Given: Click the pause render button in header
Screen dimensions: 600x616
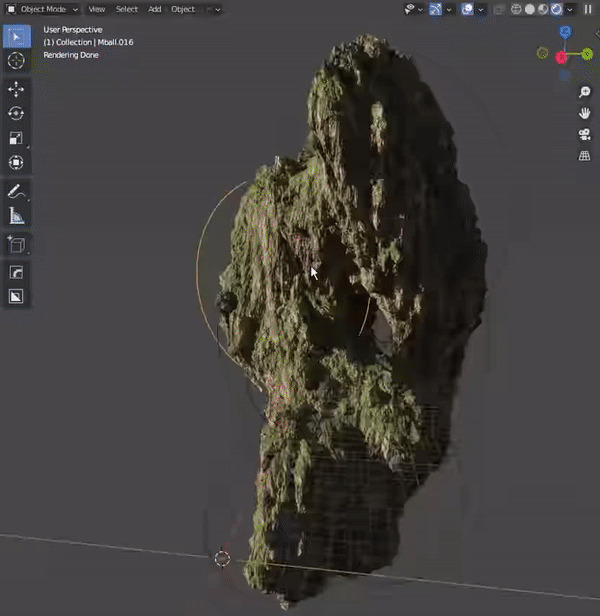Looking at the screenshot, I should click(588, 9).
